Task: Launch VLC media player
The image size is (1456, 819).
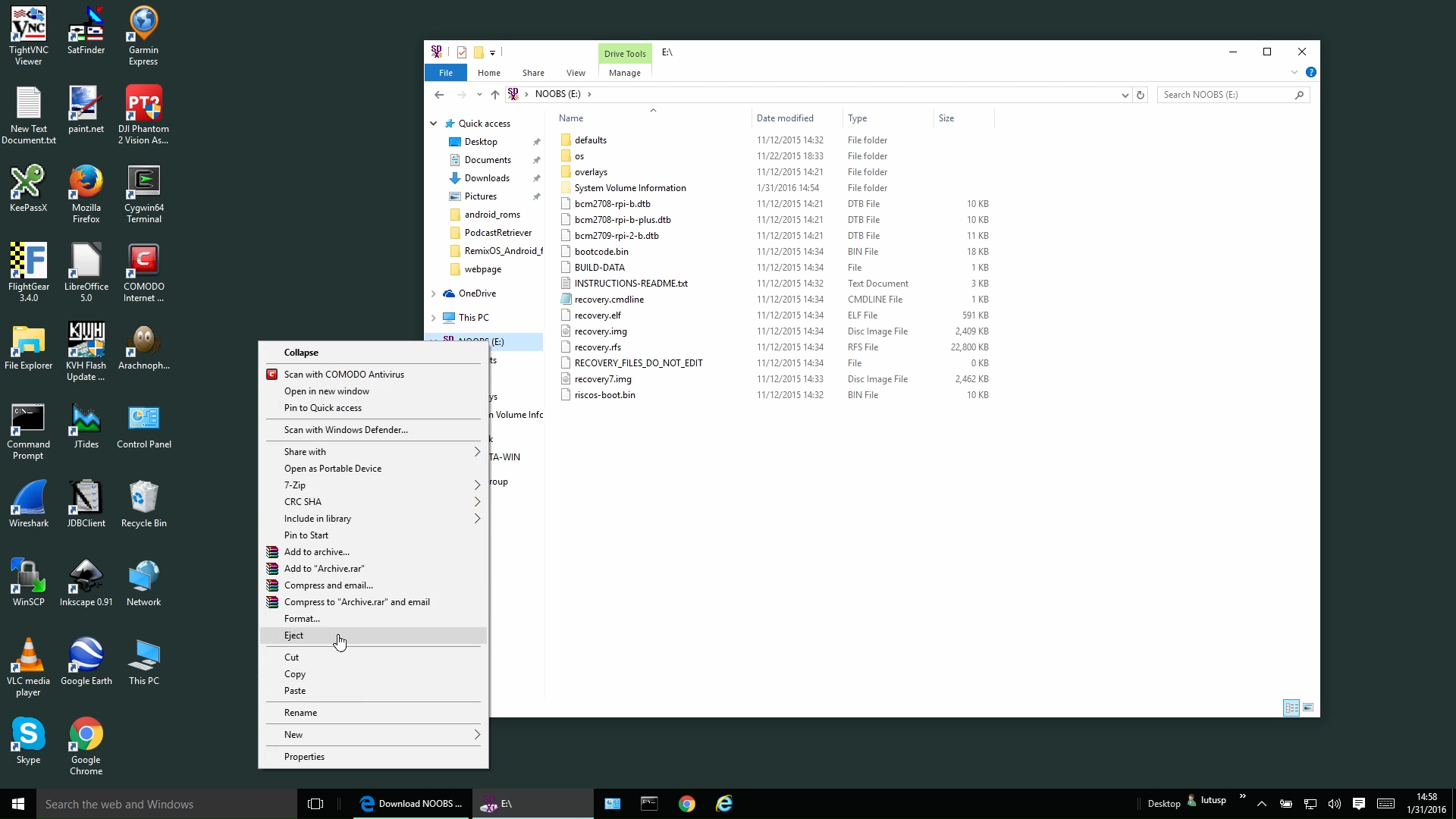Action: pos(28,656)
